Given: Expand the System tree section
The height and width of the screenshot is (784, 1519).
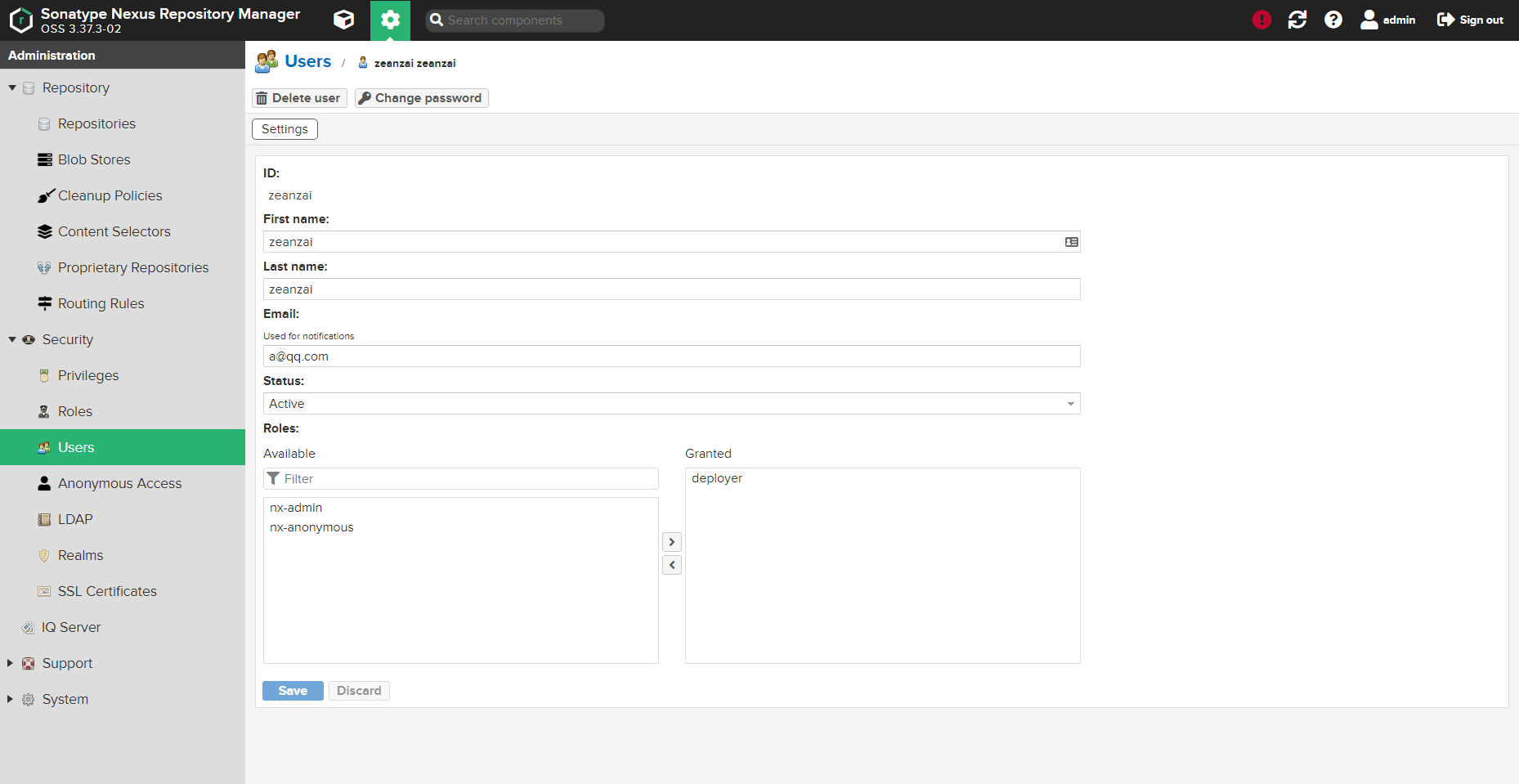Looking at the screenshot, I should tap(10, 699).
